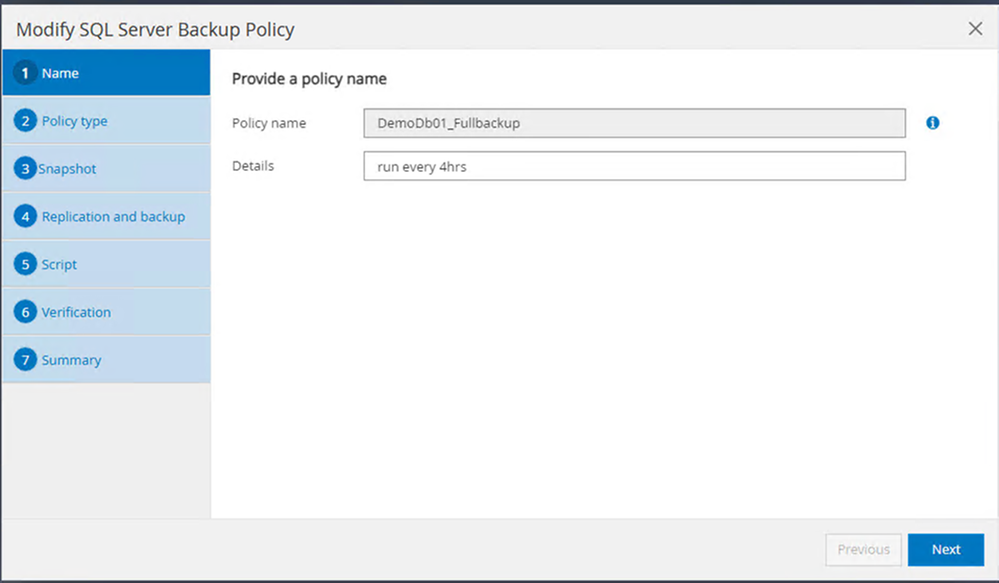The height and width of the screenshot is (583, 999).
Task: Click the step 1 number circle icon
Action: pyautogui.click(x=25, y=73)
